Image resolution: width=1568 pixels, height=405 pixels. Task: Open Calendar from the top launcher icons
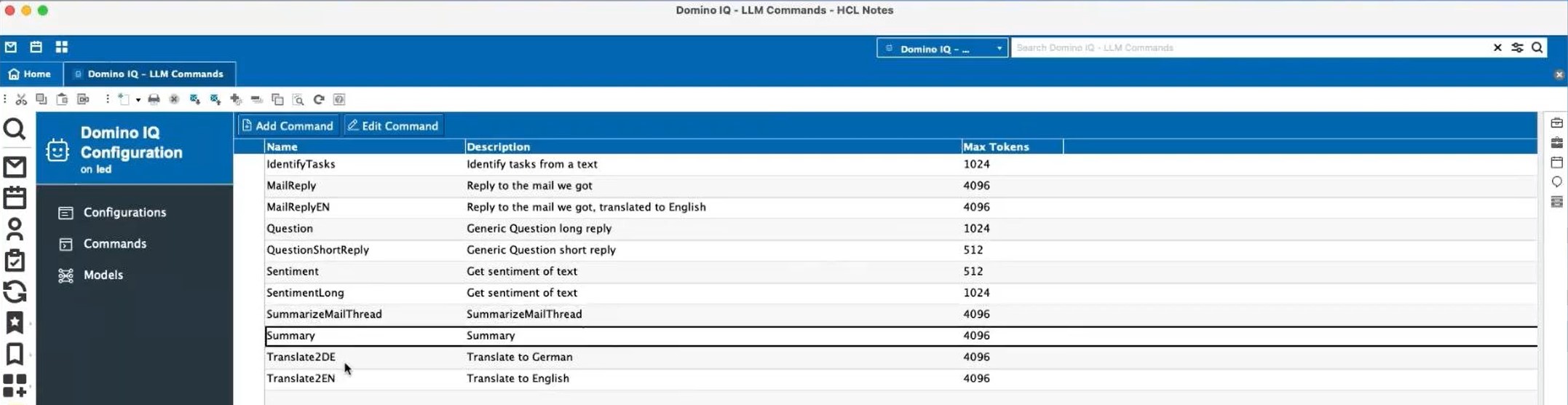click(x=36, y=47)
